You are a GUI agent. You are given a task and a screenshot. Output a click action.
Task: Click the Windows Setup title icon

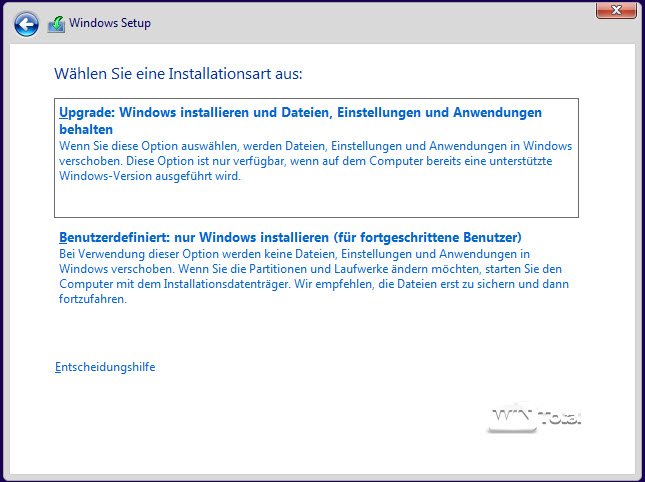(x=56, y=24)
